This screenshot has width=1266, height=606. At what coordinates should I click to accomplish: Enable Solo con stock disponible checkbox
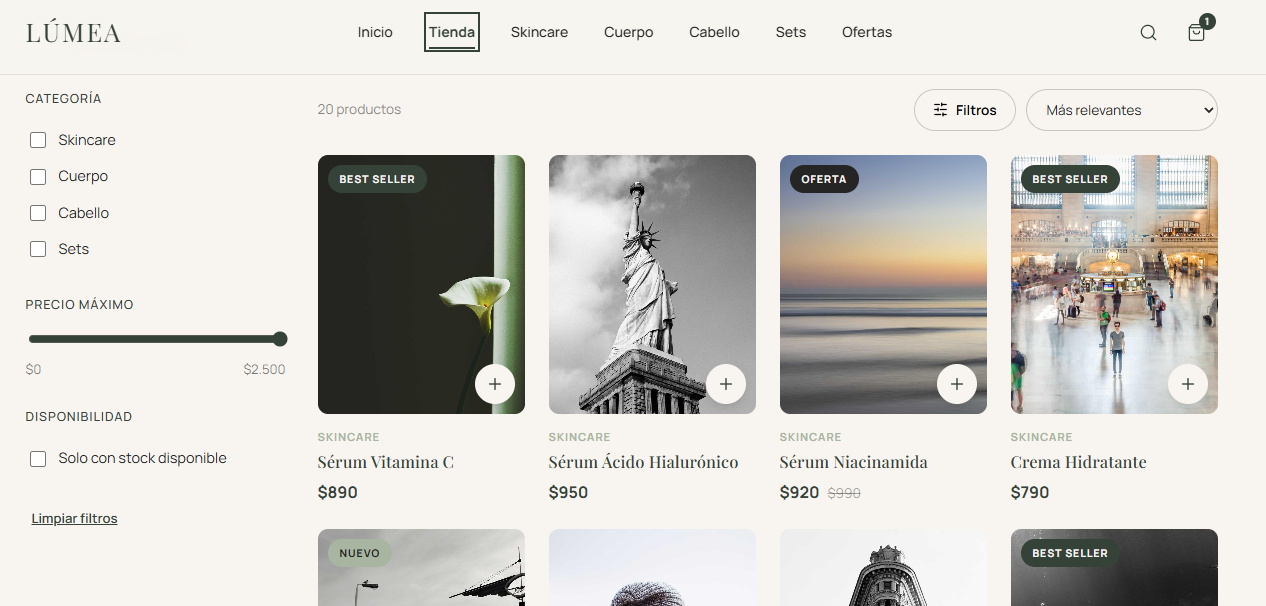tap(38, 459)
